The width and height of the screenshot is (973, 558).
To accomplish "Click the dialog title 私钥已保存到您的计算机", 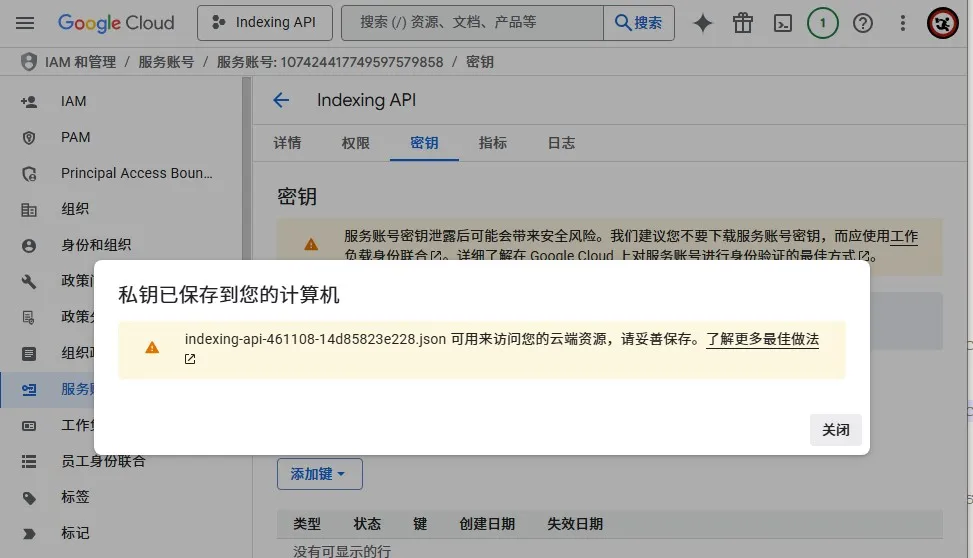I will (x=229, y=295).
